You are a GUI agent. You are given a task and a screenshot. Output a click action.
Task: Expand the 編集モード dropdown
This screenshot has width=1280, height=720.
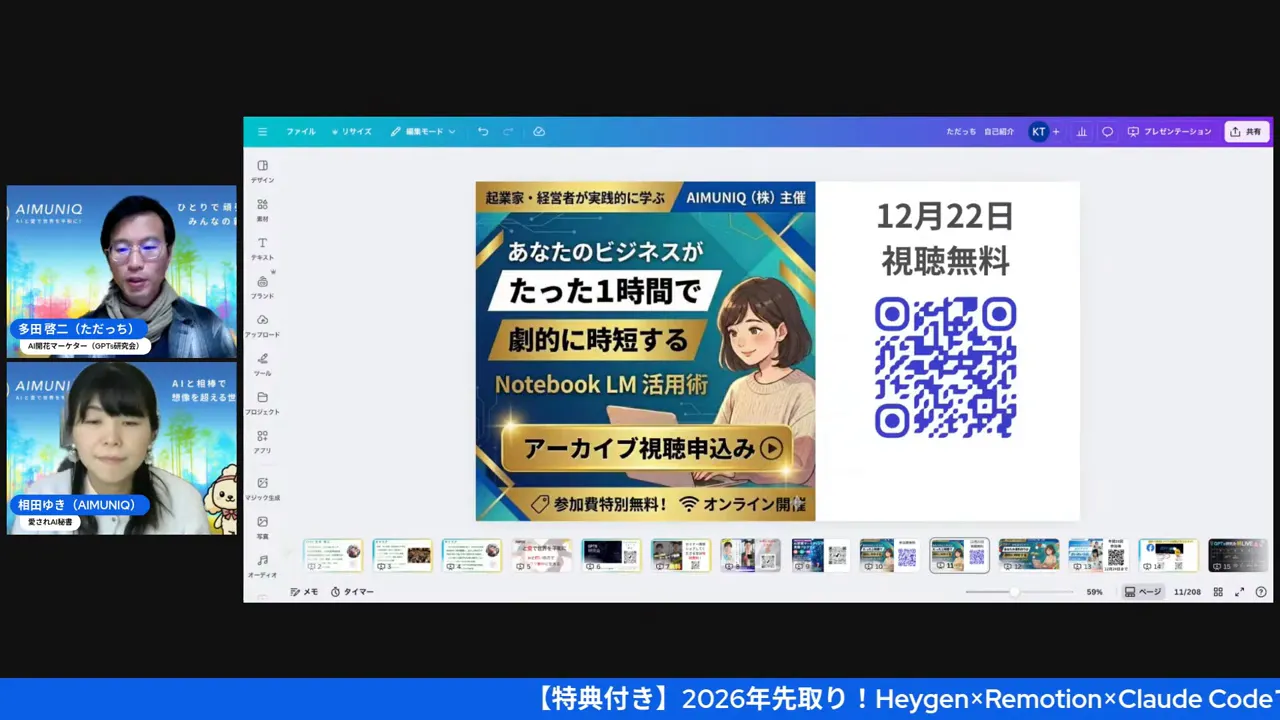423,131
